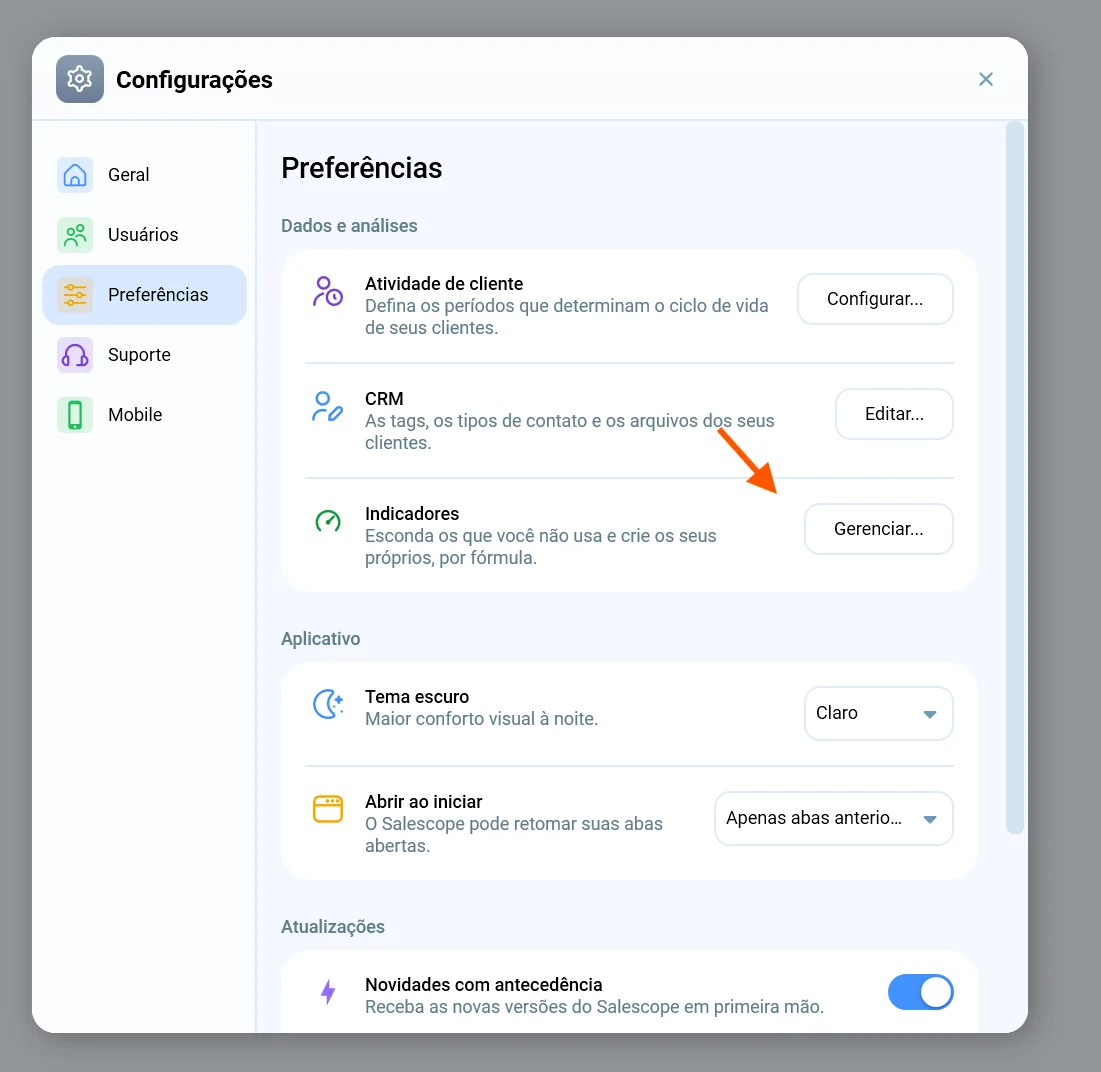Click the Configurações gear icon in header
This screenshot has width=1101, height=1072.
click(79, 79)
